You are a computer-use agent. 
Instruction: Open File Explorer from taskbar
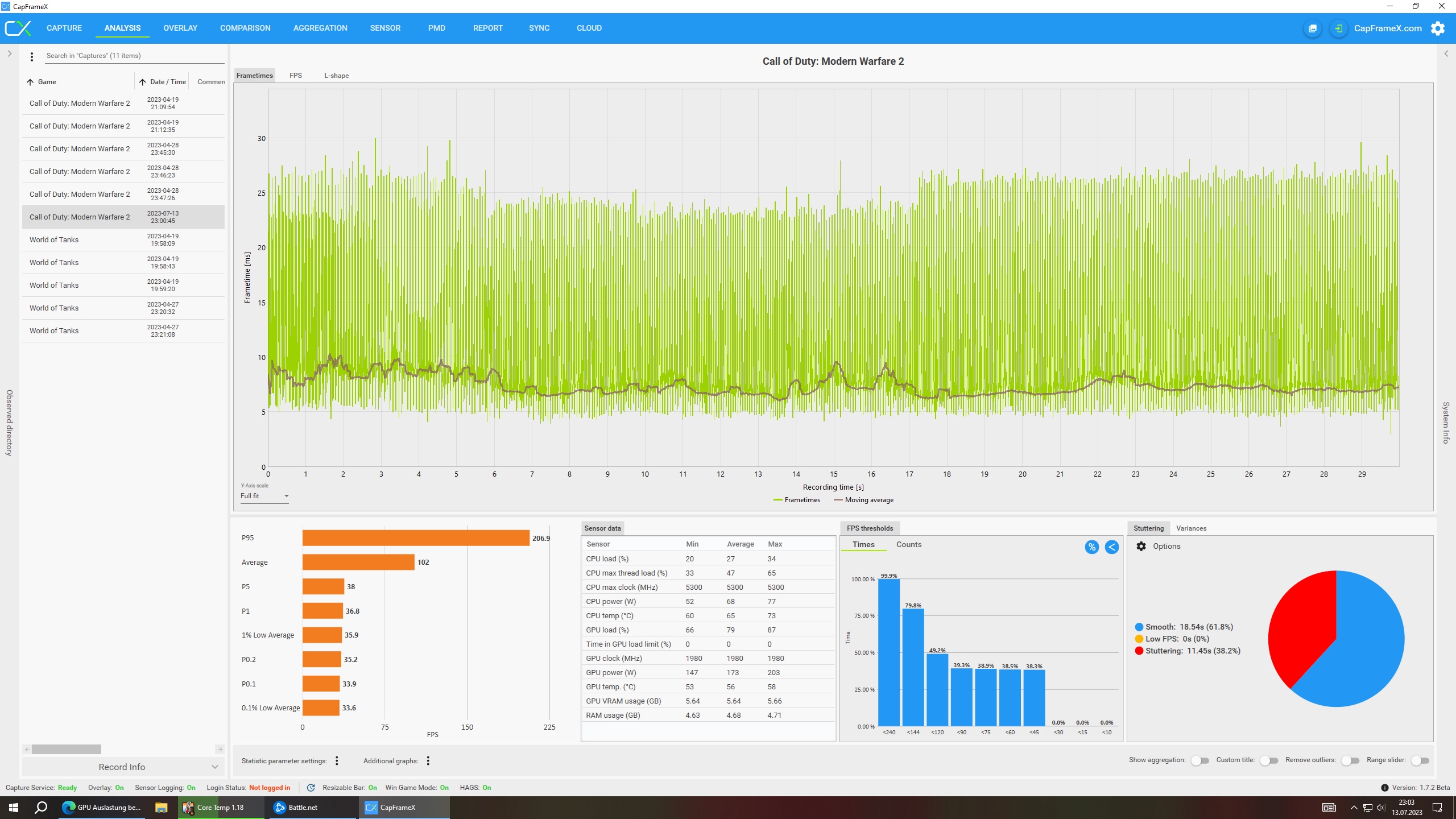(x=162, y=808)
